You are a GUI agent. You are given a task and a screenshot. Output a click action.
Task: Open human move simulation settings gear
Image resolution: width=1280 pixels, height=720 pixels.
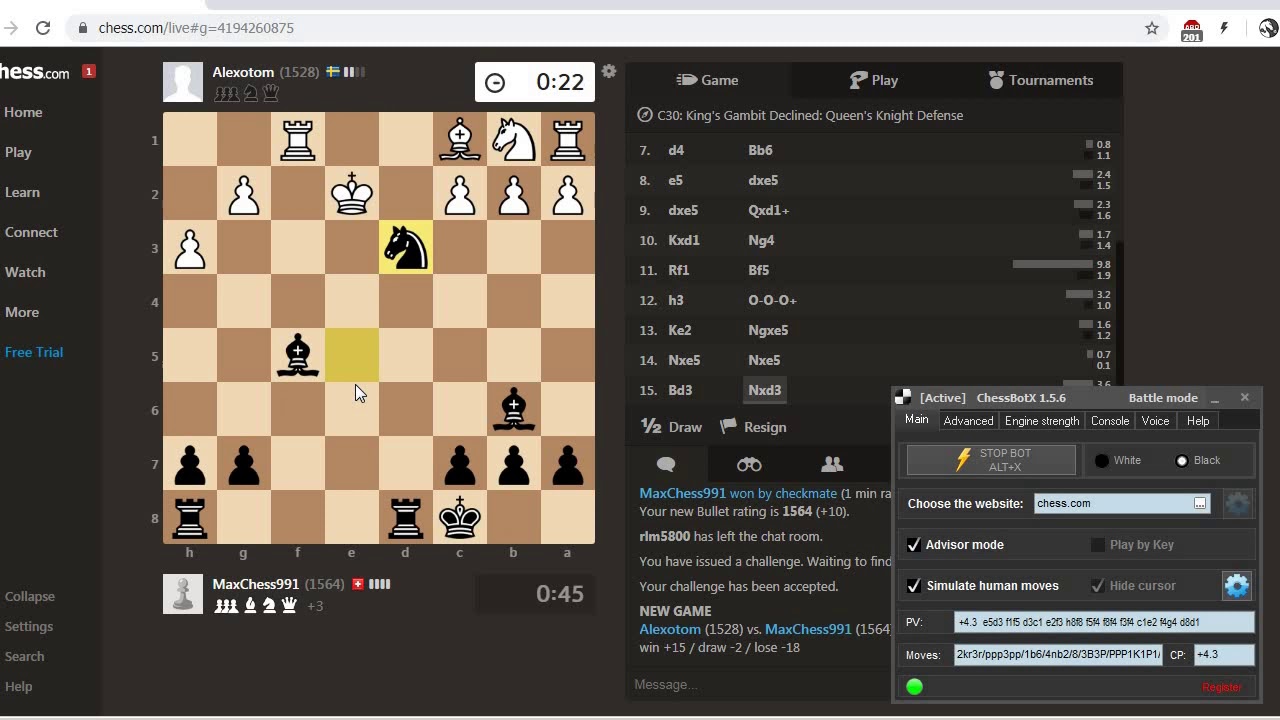click(x=1237, y=586)
